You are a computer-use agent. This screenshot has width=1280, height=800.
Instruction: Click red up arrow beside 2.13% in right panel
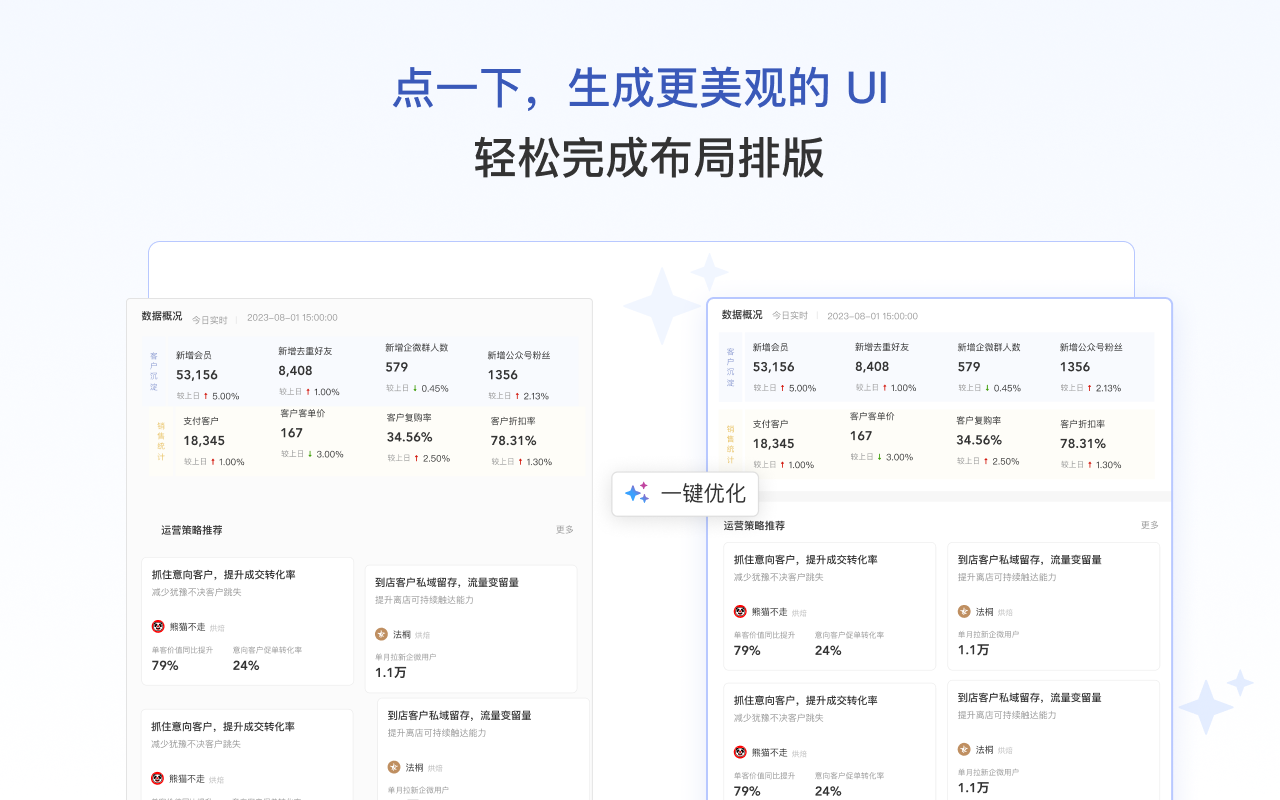[1089, 388]
